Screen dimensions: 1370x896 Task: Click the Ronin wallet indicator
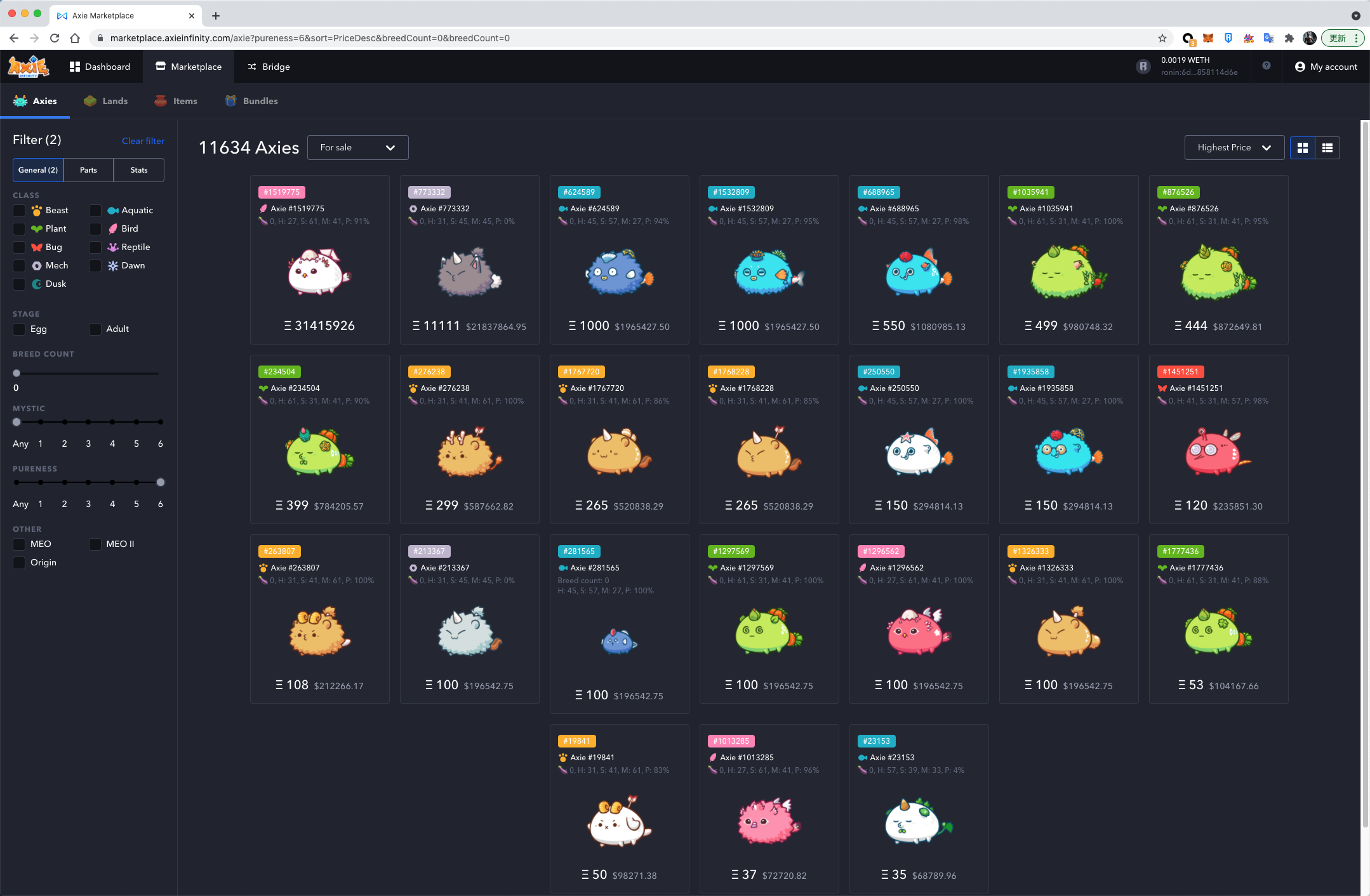[x=1143, y=66]
